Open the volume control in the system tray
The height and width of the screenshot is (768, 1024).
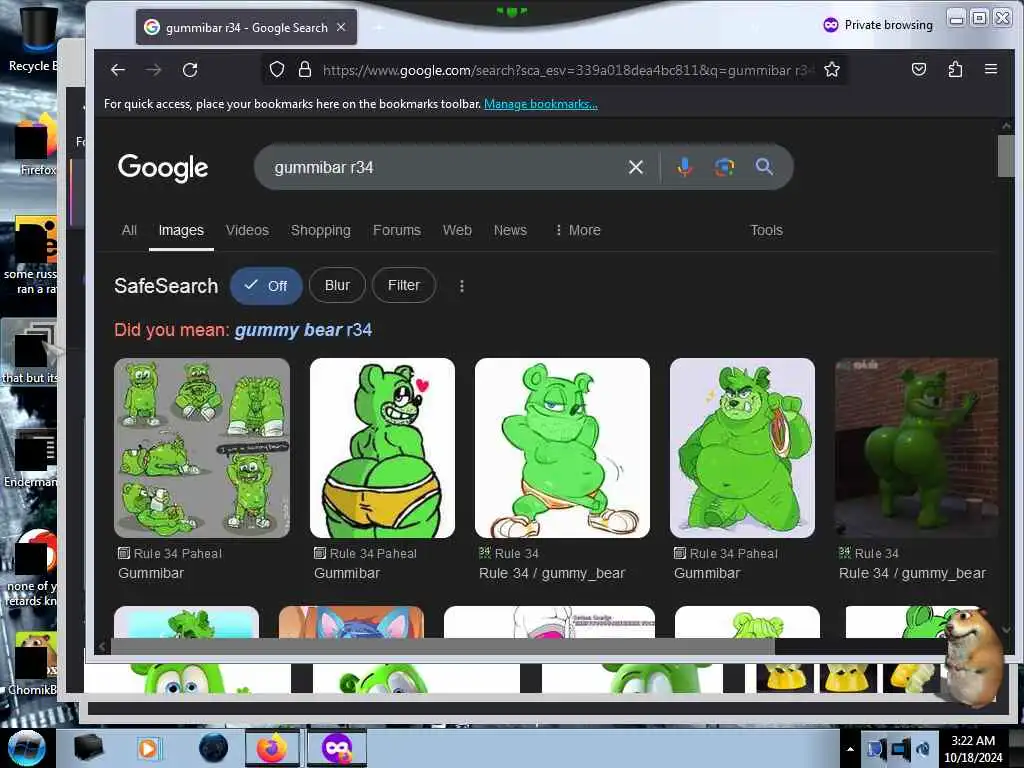[x=922, y=749]
